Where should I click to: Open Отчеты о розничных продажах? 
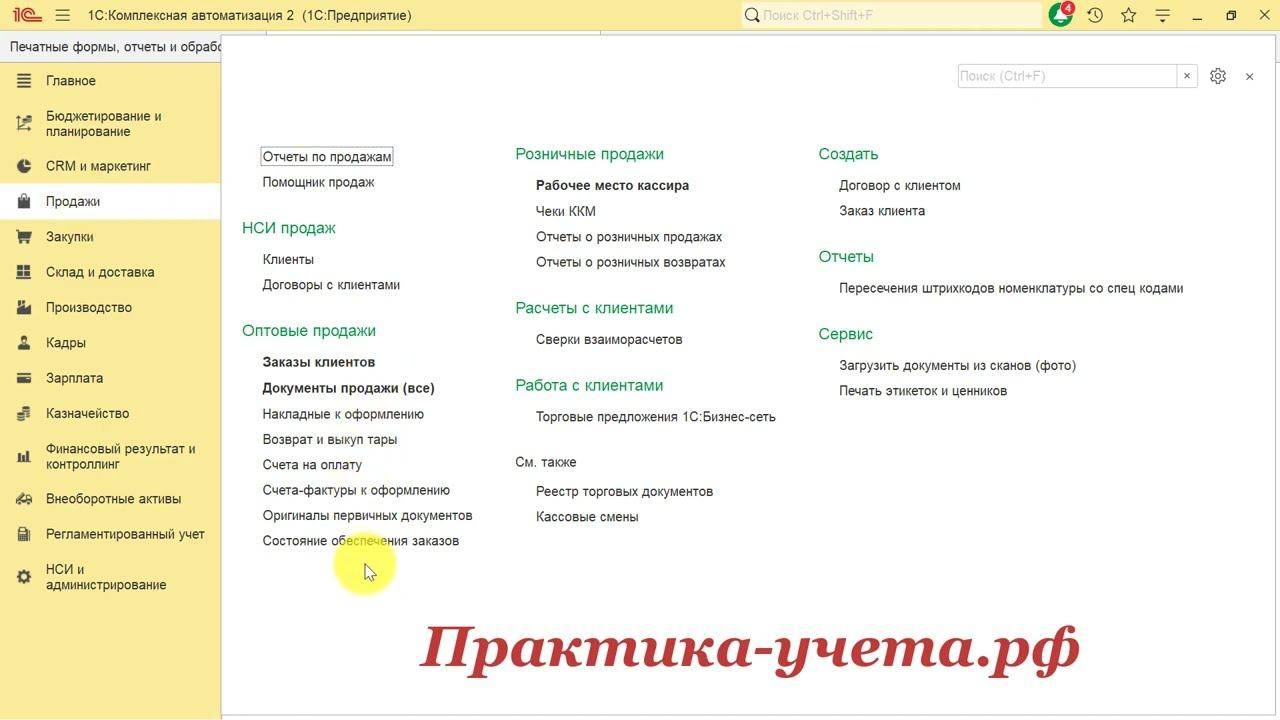coord(629,237)
